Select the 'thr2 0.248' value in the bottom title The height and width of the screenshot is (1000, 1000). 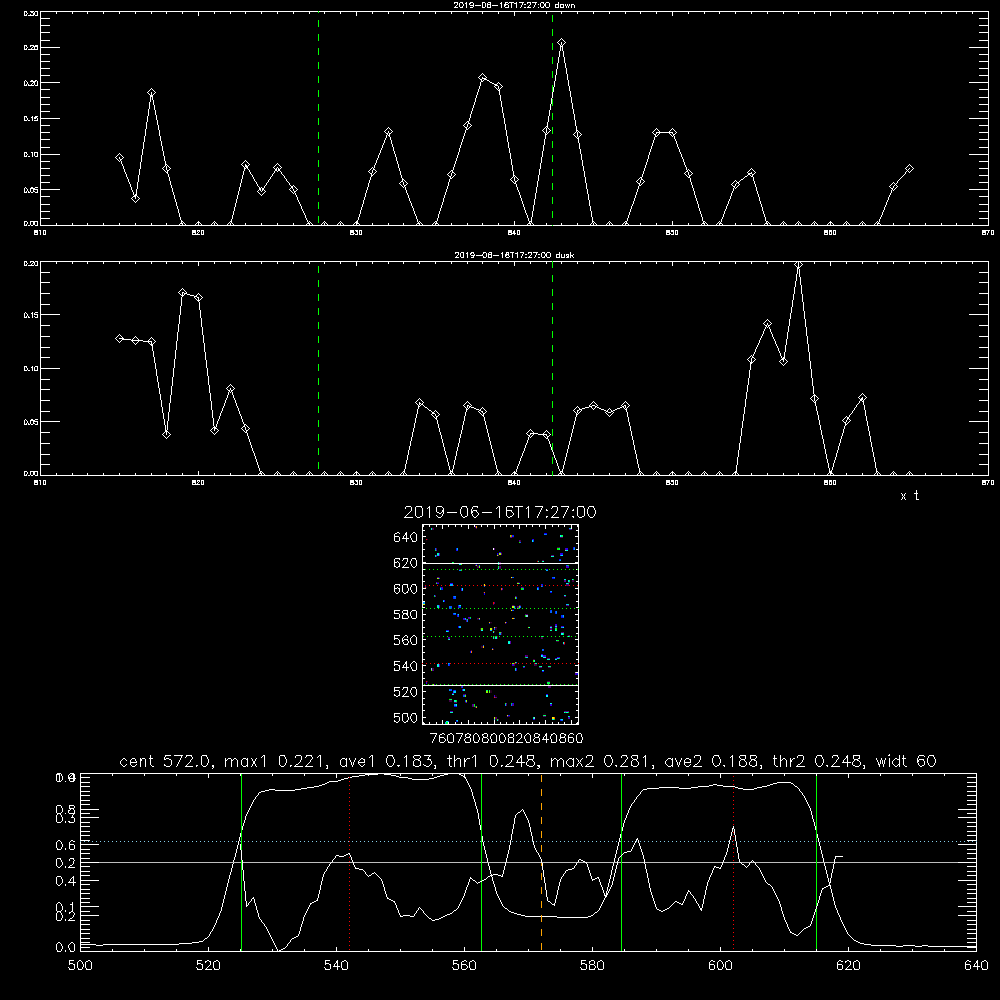click(x=818, y=761)
